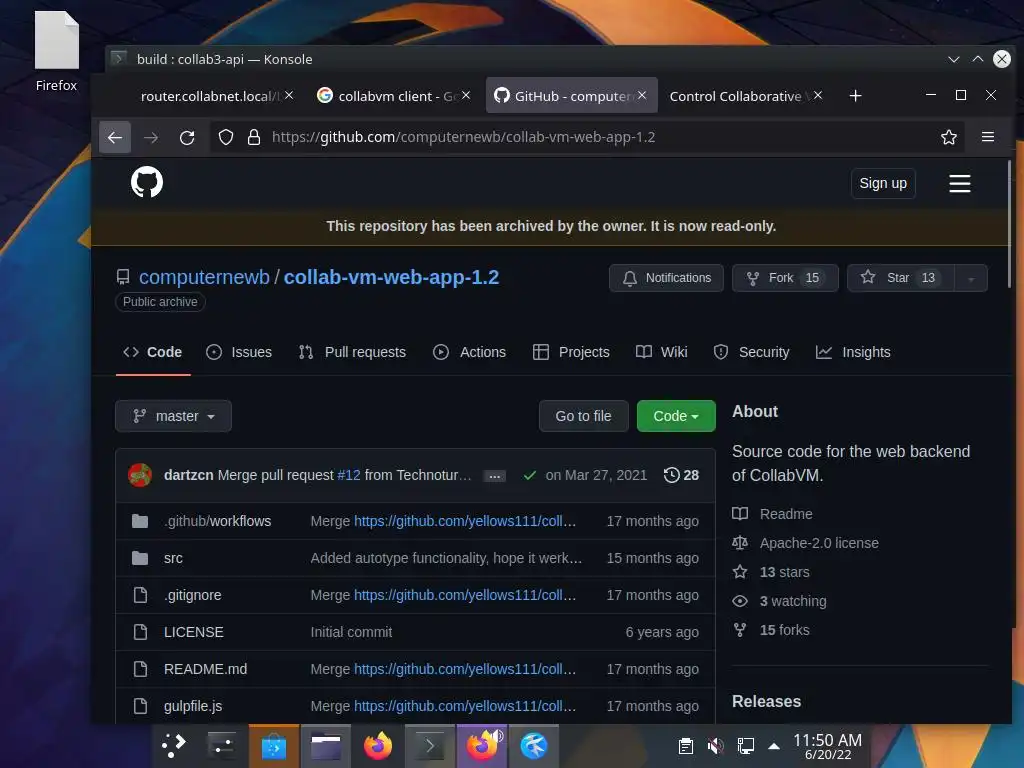This screenshot has width=1024, height=768.
Task: Open the README.md file
Action: [206, 669]
